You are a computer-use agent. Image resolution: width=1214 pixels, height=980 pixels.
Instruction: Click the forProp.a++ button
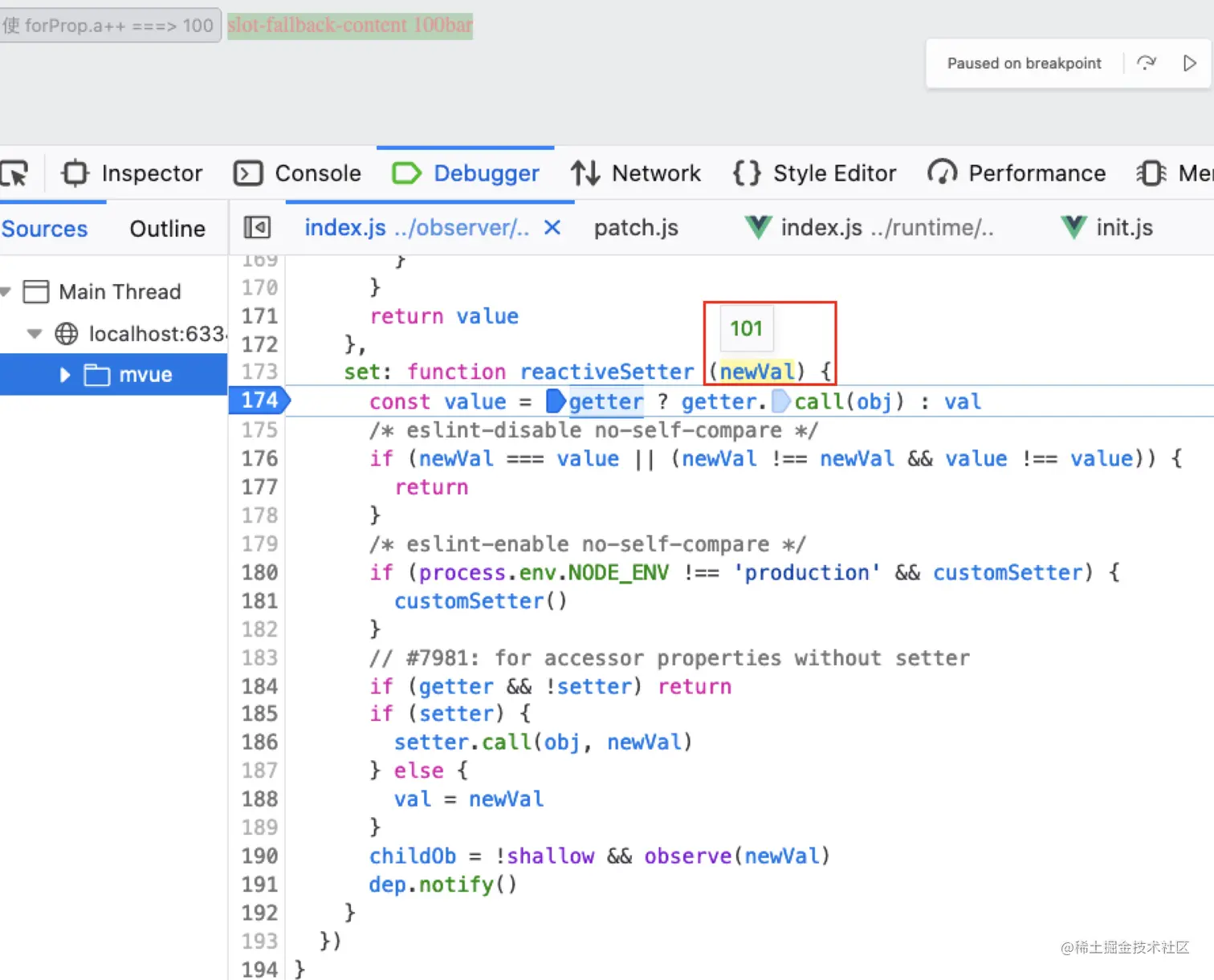(x=109, y=25)
